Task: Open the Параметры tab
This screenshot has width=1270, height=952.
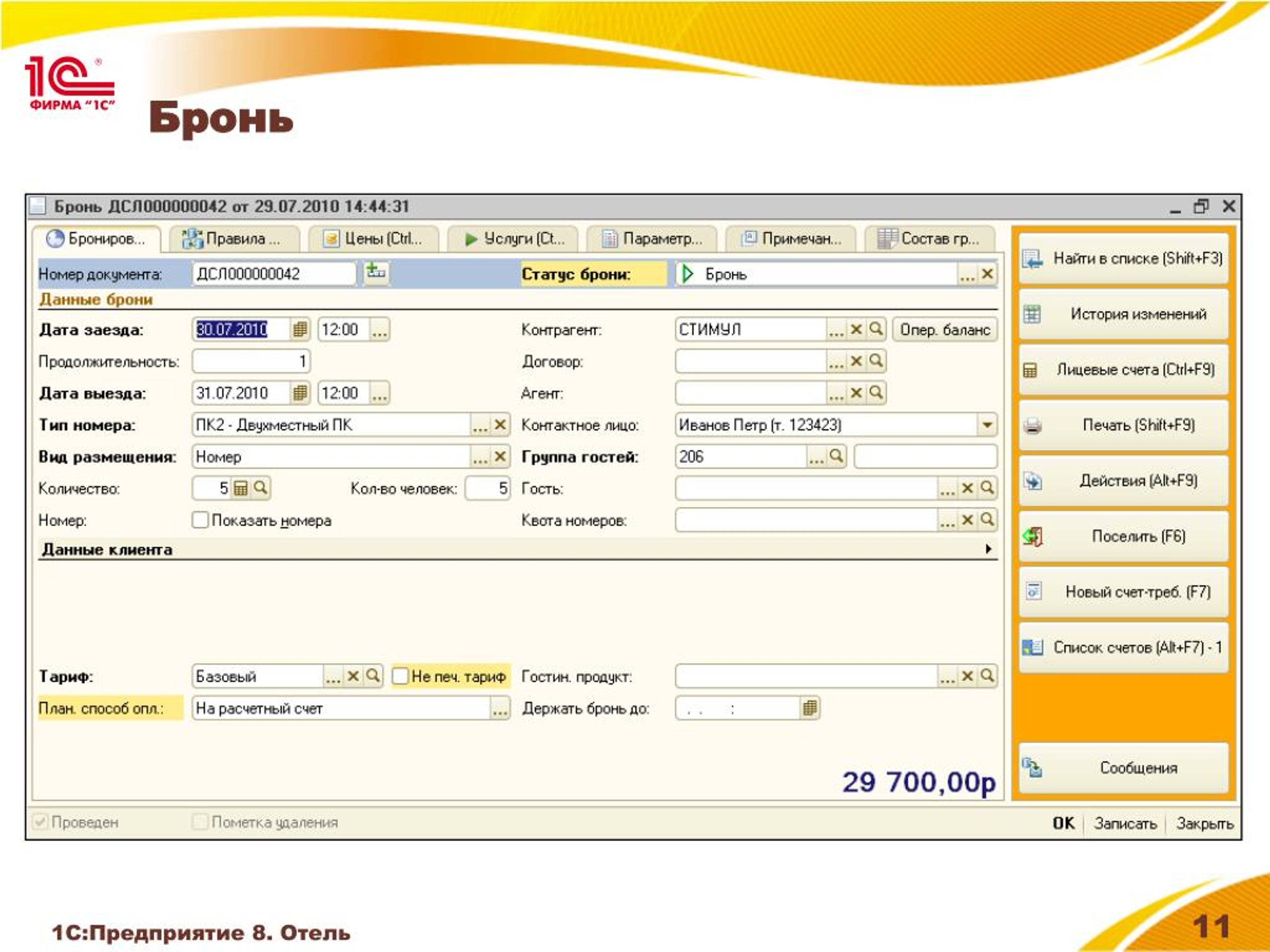Action: click(x=652, y=238)
